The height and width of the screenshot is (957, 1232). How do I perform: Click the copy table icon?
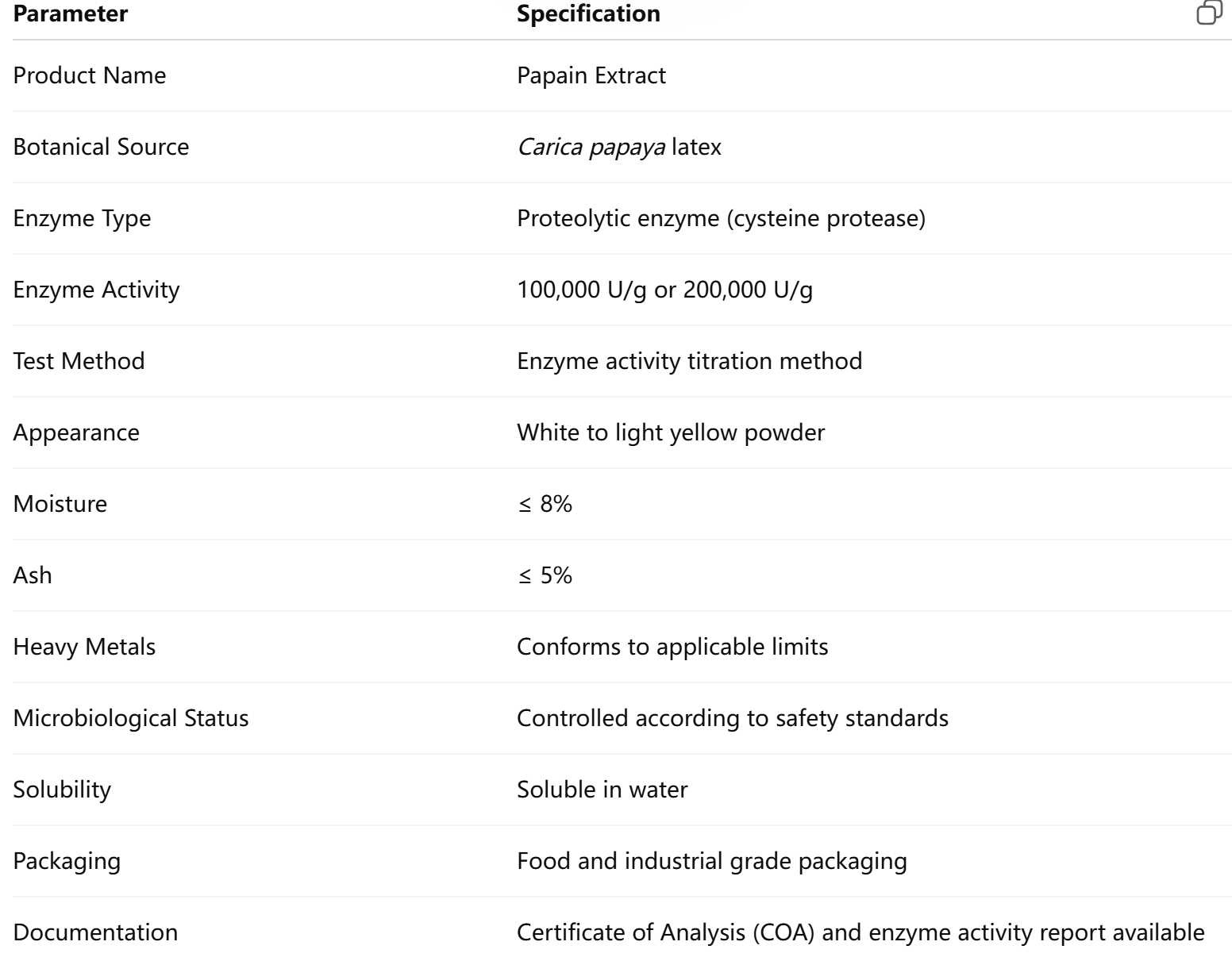[1208, 13]
